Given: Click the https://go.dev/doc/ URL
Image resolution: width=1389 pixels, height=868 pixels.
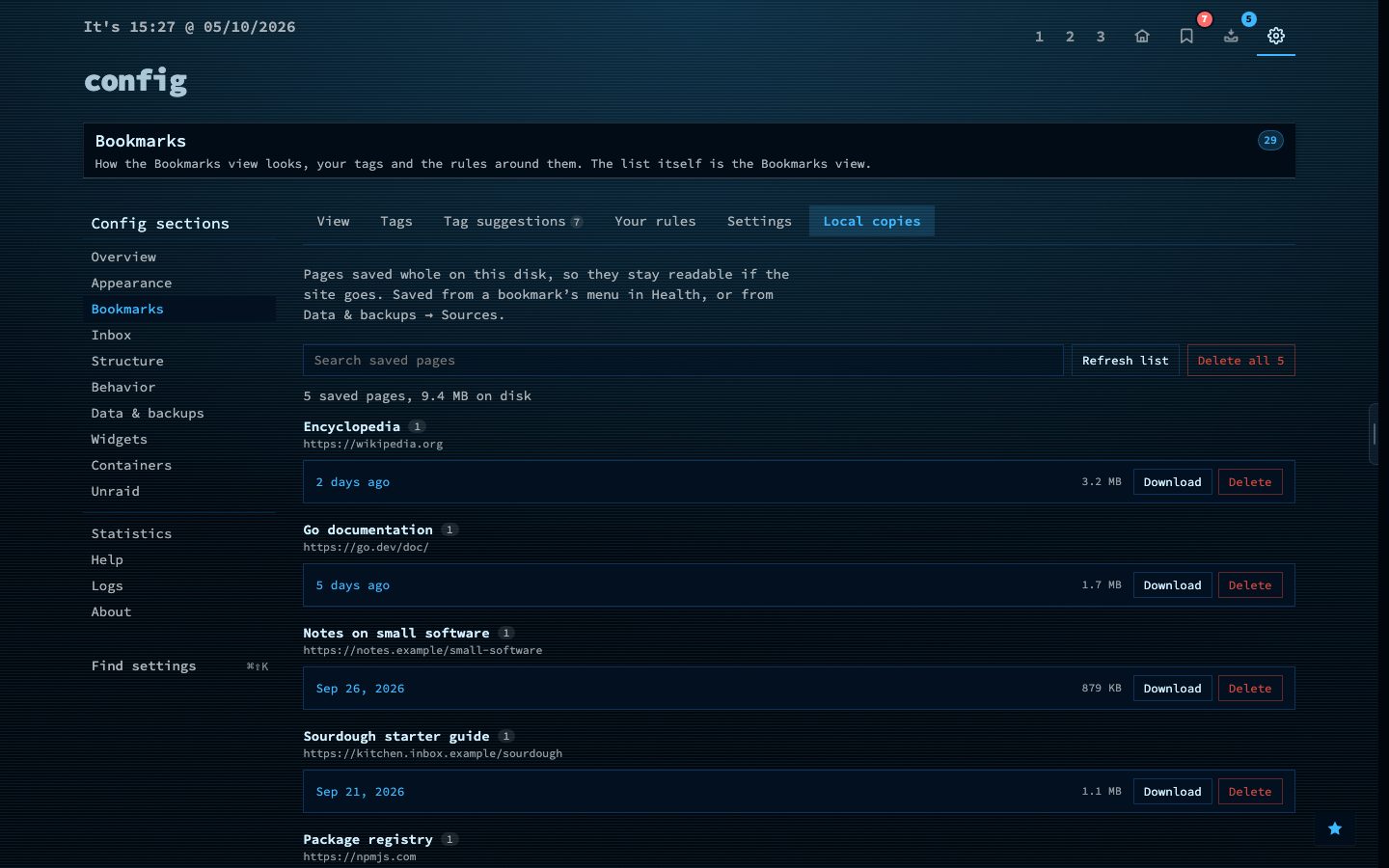Looking at the screenshot, I should [366, 547].
